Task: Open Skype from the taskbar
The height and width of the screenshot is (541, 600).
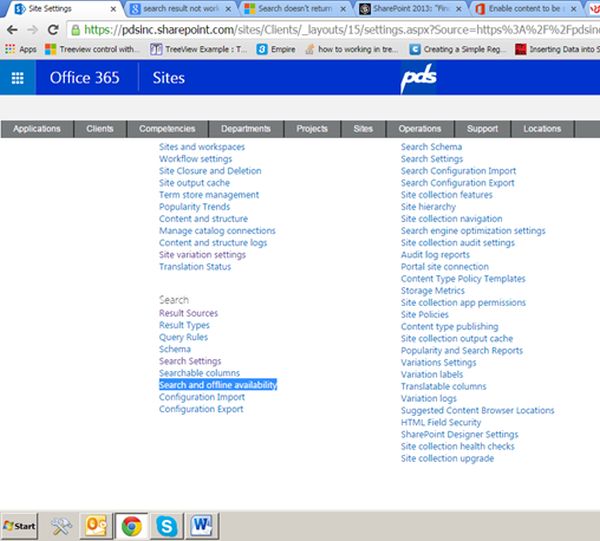Action: 166,526
